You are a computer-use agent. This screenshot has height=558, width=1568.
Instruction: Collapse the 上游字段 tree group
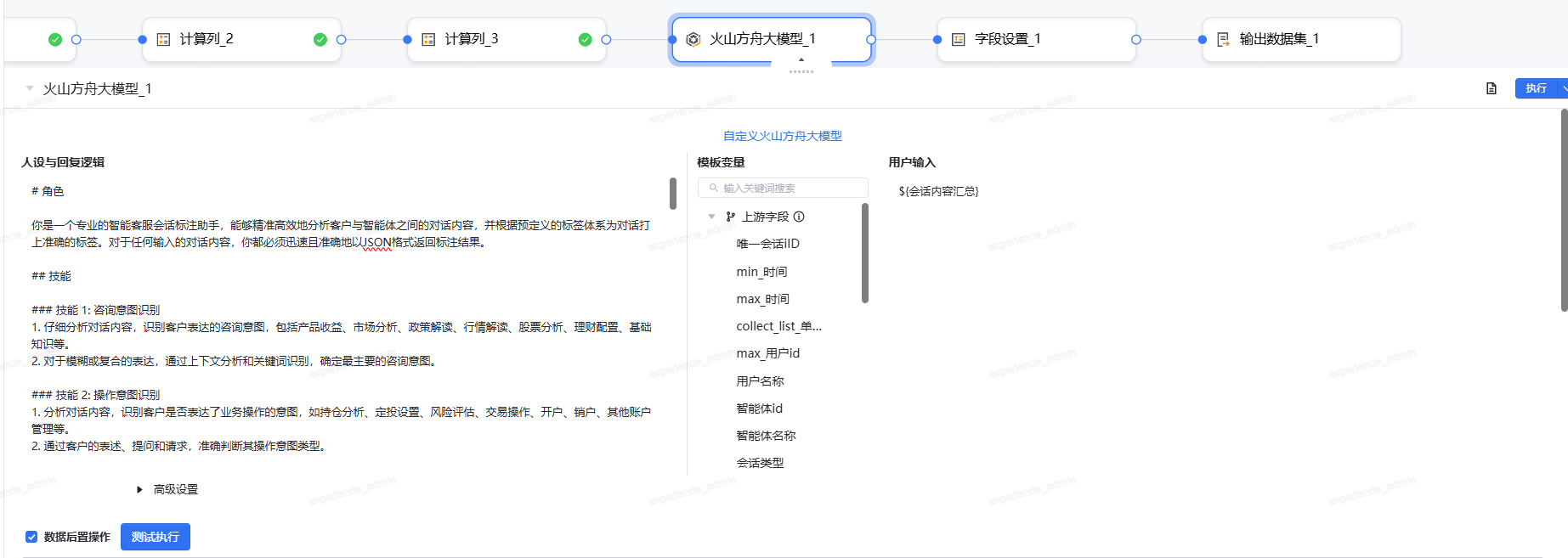pos(712,217)
